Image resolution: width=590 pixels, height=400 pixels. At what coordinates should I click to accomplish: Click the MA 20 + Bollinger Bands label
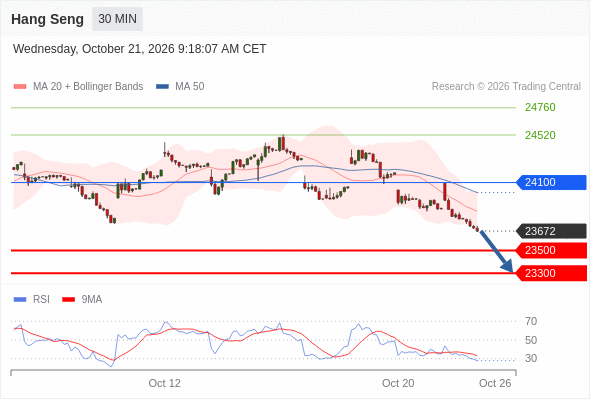[88, 87]
